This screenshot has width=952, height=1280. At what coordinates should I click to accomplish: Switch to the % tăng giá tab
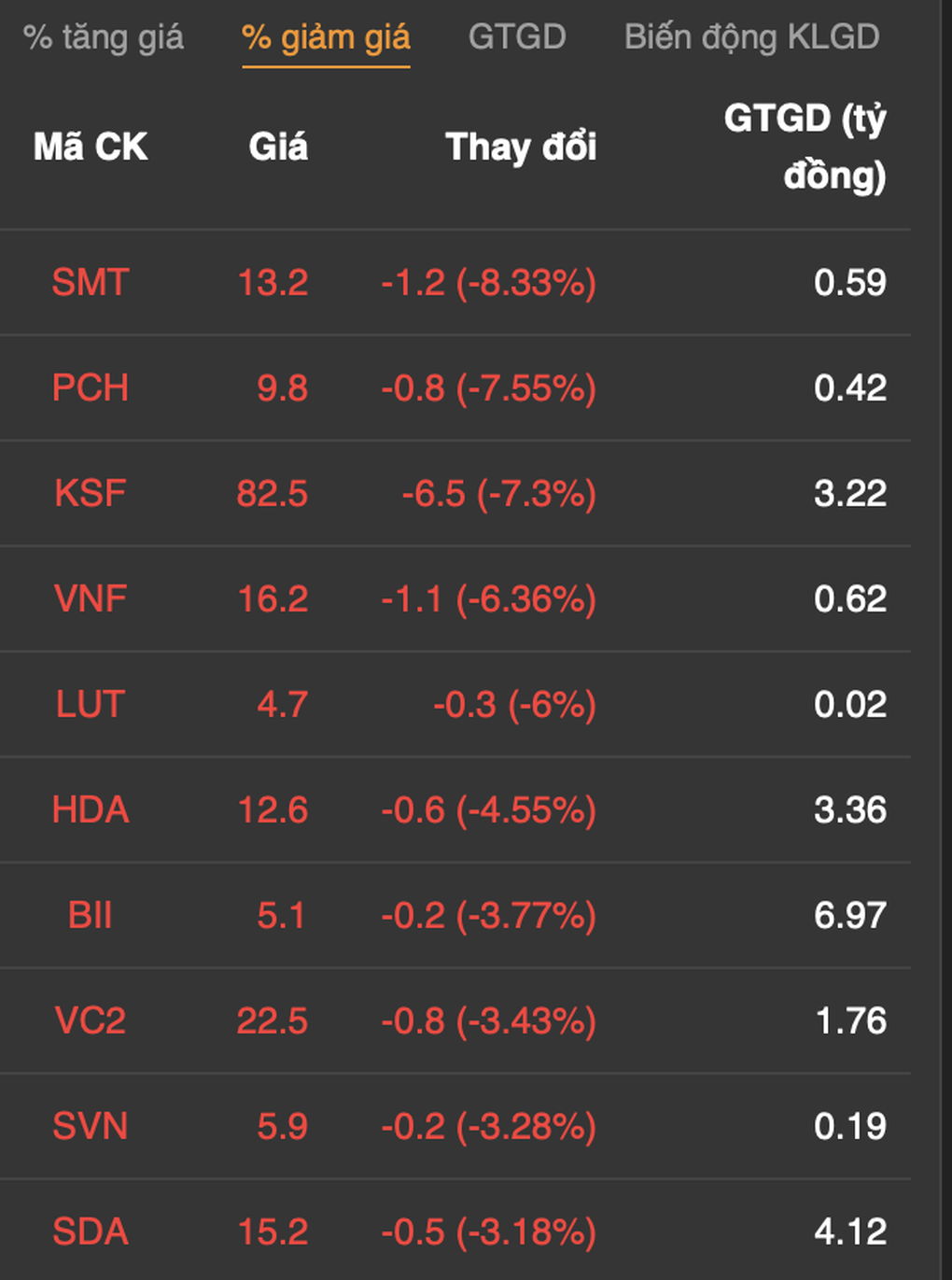(104, 37)
